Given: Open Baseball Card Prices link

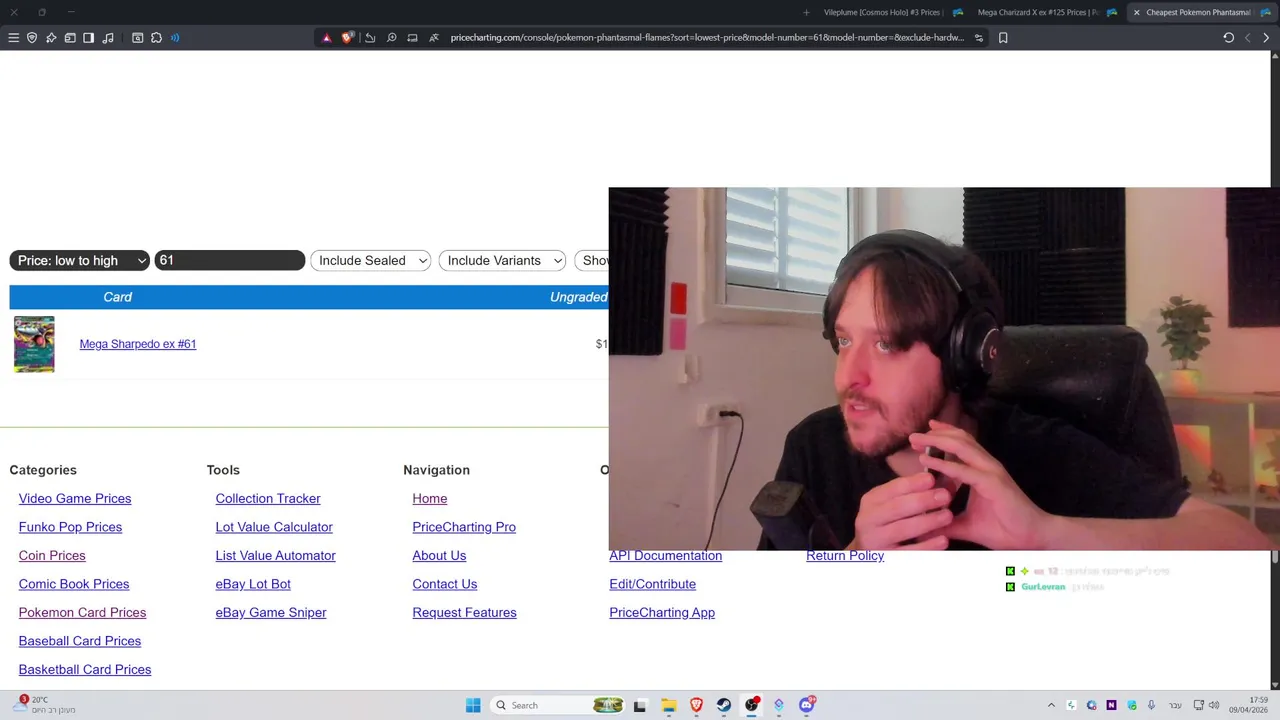Looking at the screenshot, I should (x=80, y=641).
